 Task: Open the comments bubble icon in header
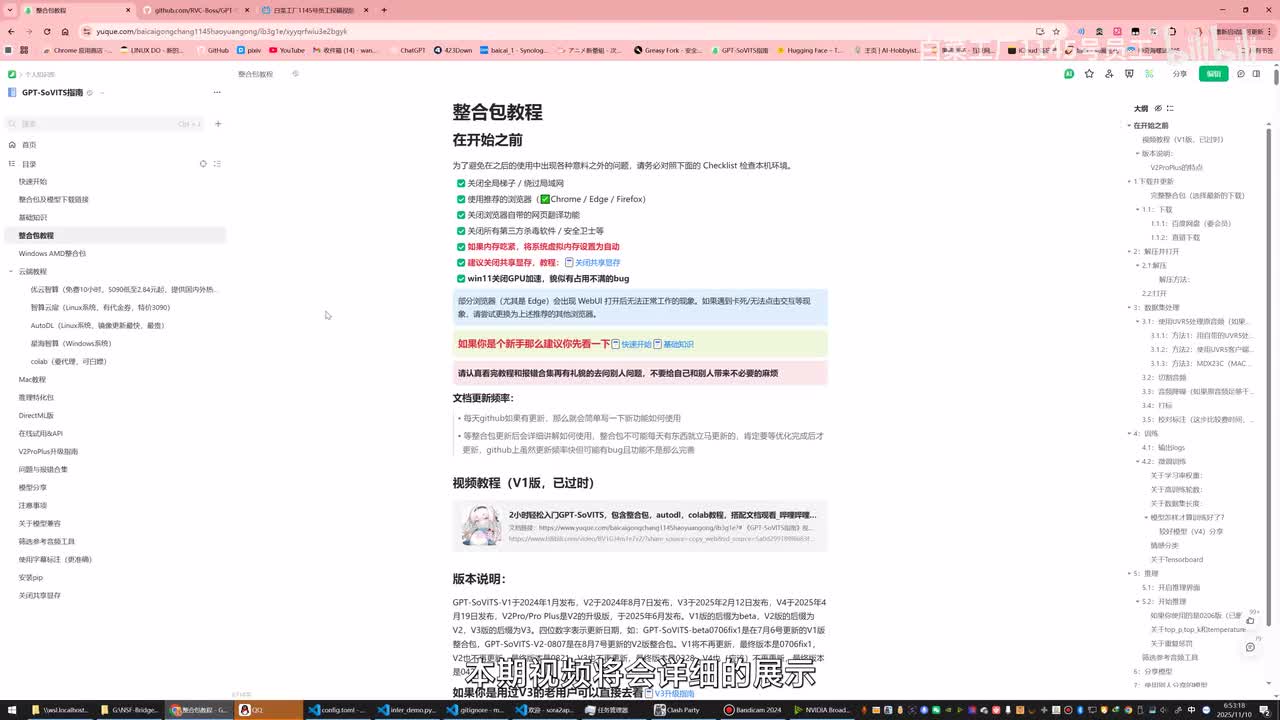coord(1241,73)
